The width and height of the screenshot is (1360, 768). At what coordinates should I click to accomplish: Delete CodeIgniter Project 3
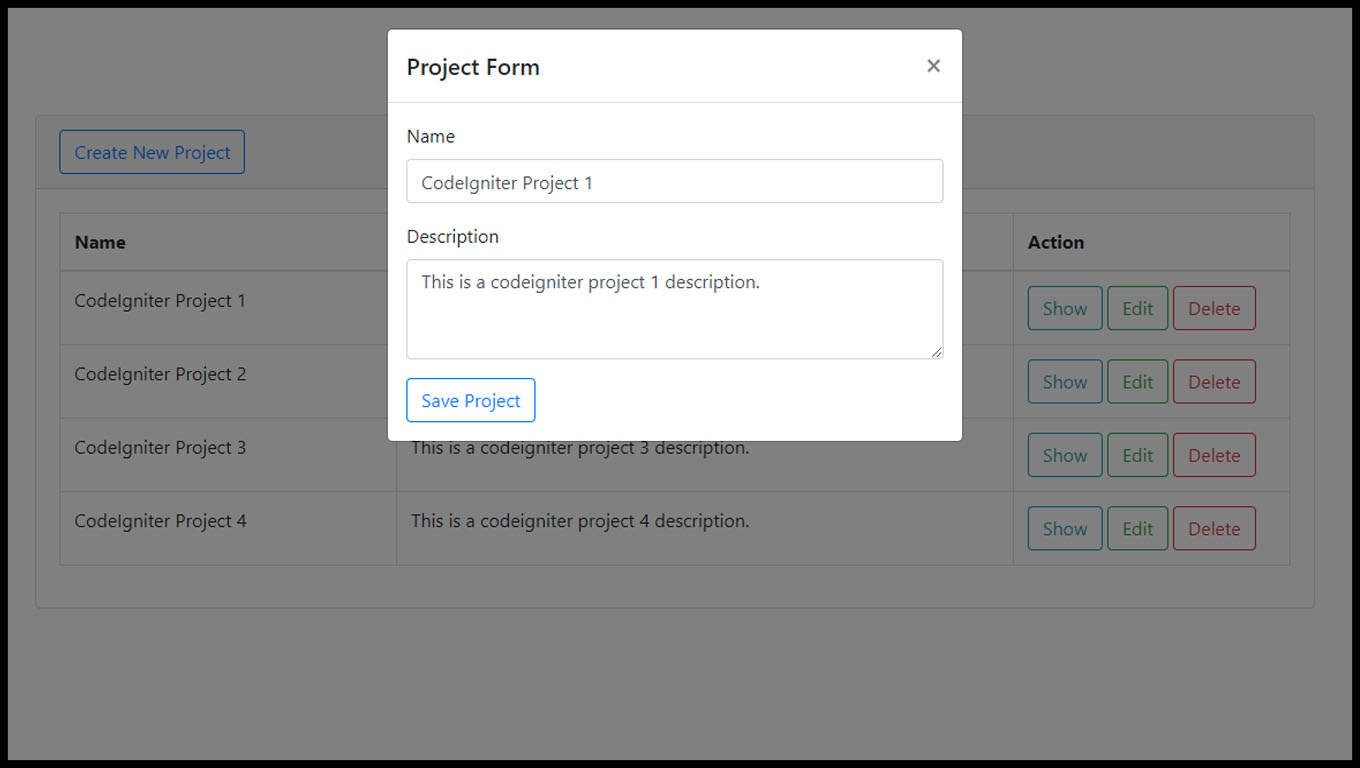coord(1214,455)
